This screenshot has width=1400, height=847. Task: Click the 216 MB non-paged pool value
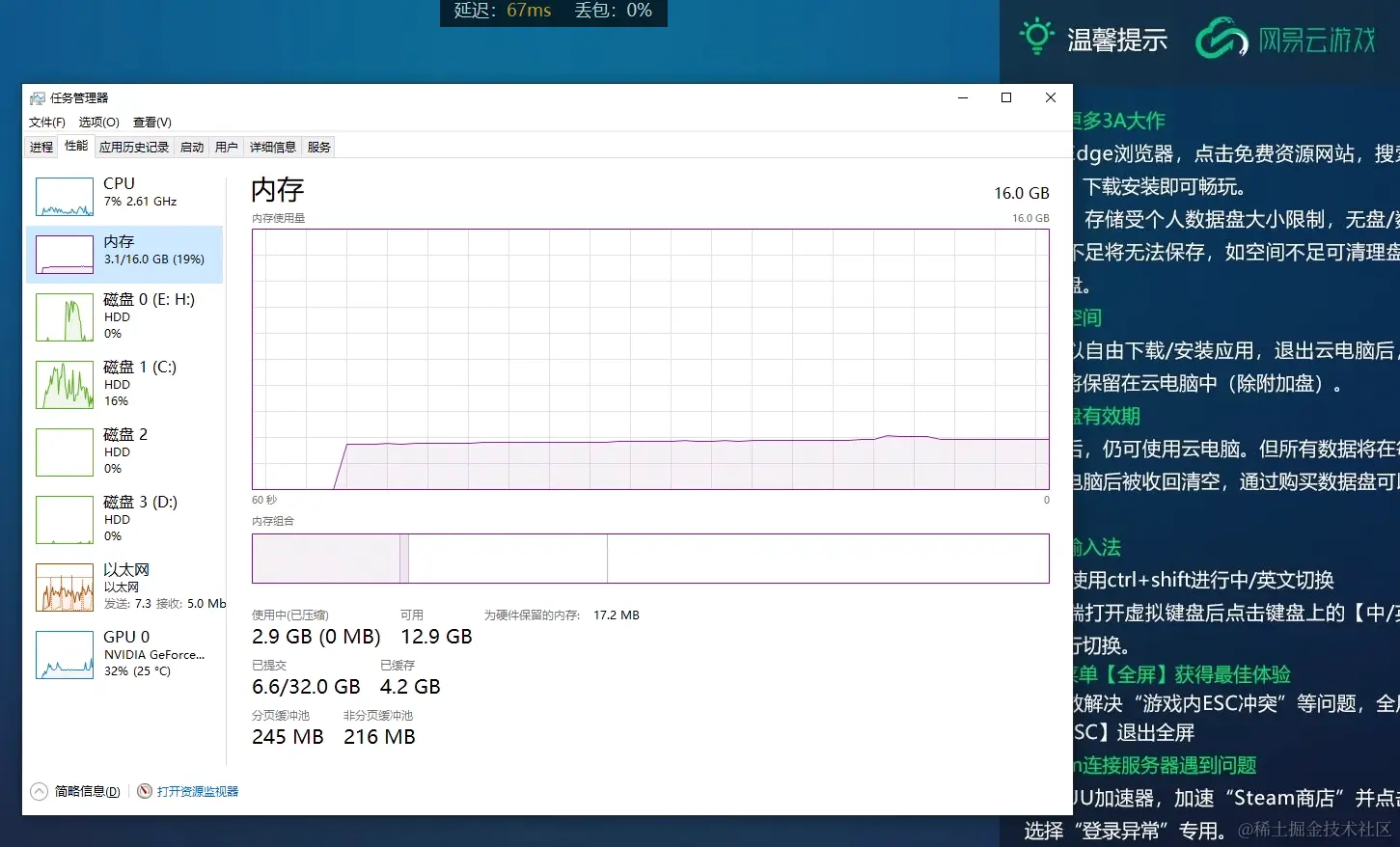pyautogui.click(x=379, y=737)
